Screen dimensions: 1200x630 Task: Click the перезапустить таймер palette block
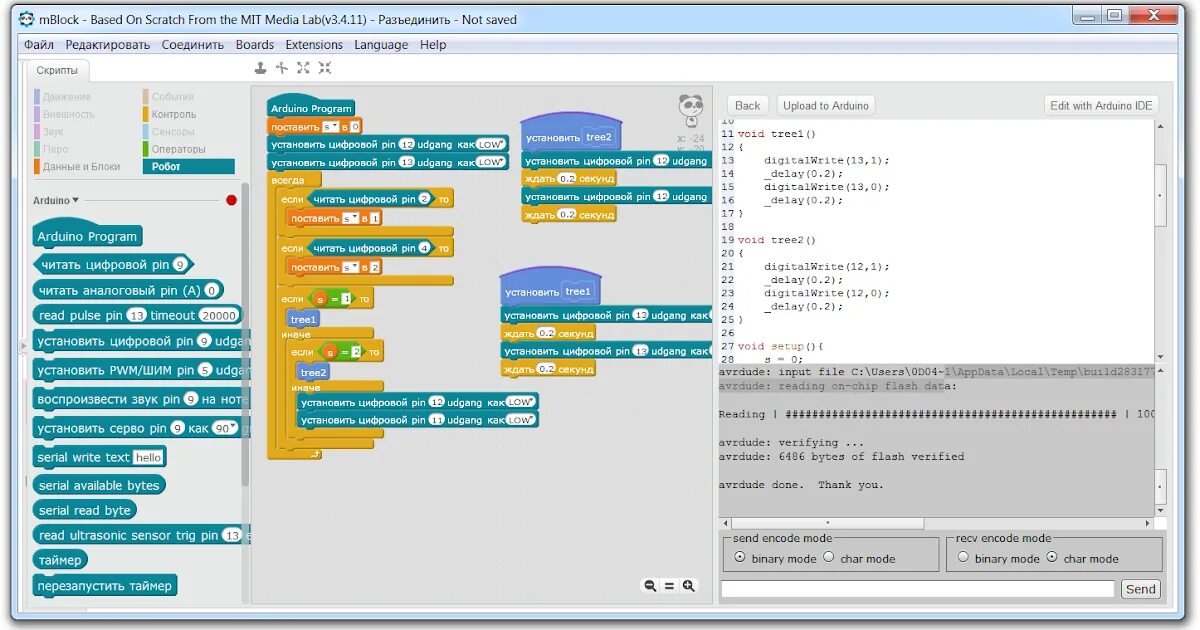coord(105,586)
